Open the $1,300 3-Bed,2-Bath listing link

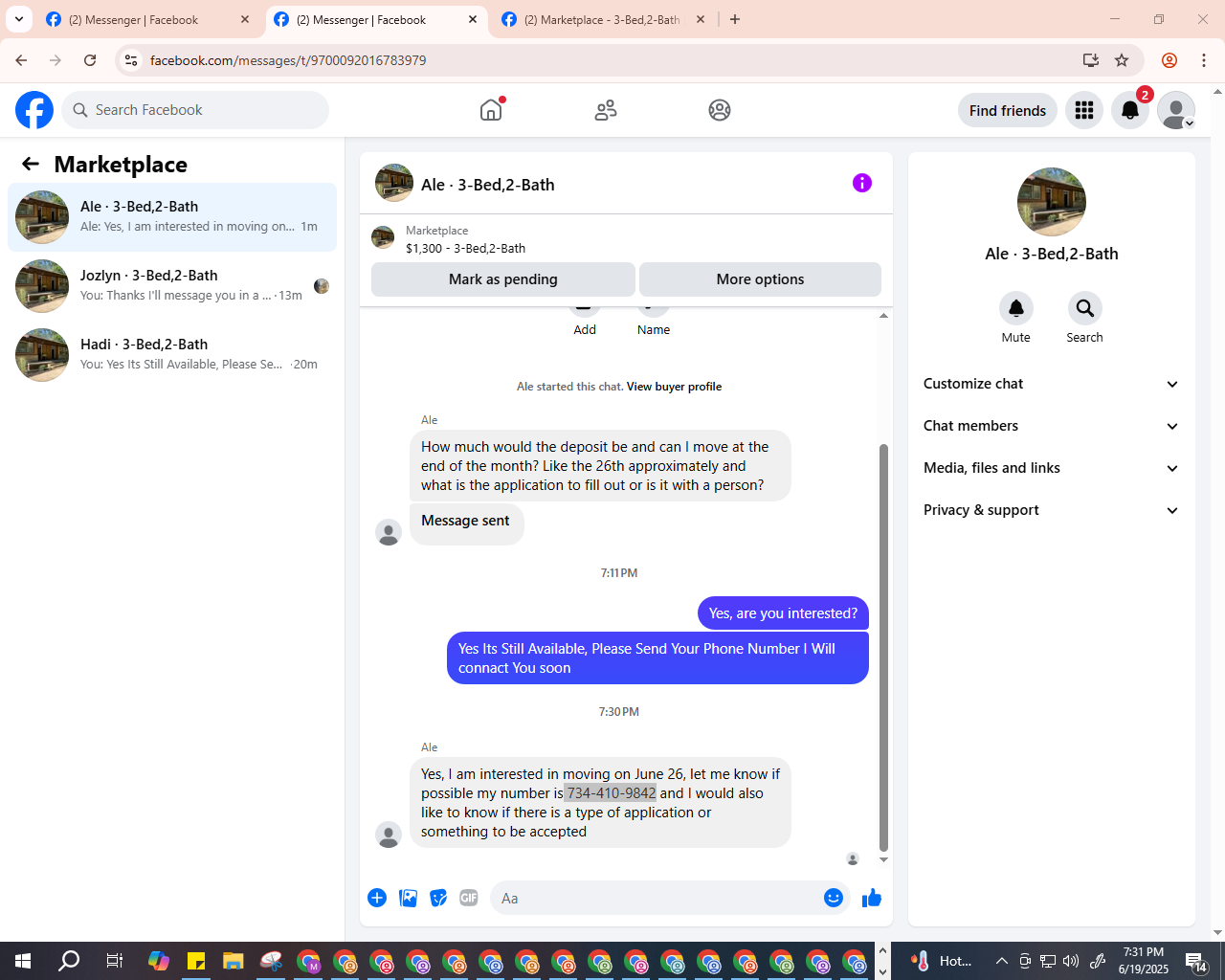(x=465, y=249)
